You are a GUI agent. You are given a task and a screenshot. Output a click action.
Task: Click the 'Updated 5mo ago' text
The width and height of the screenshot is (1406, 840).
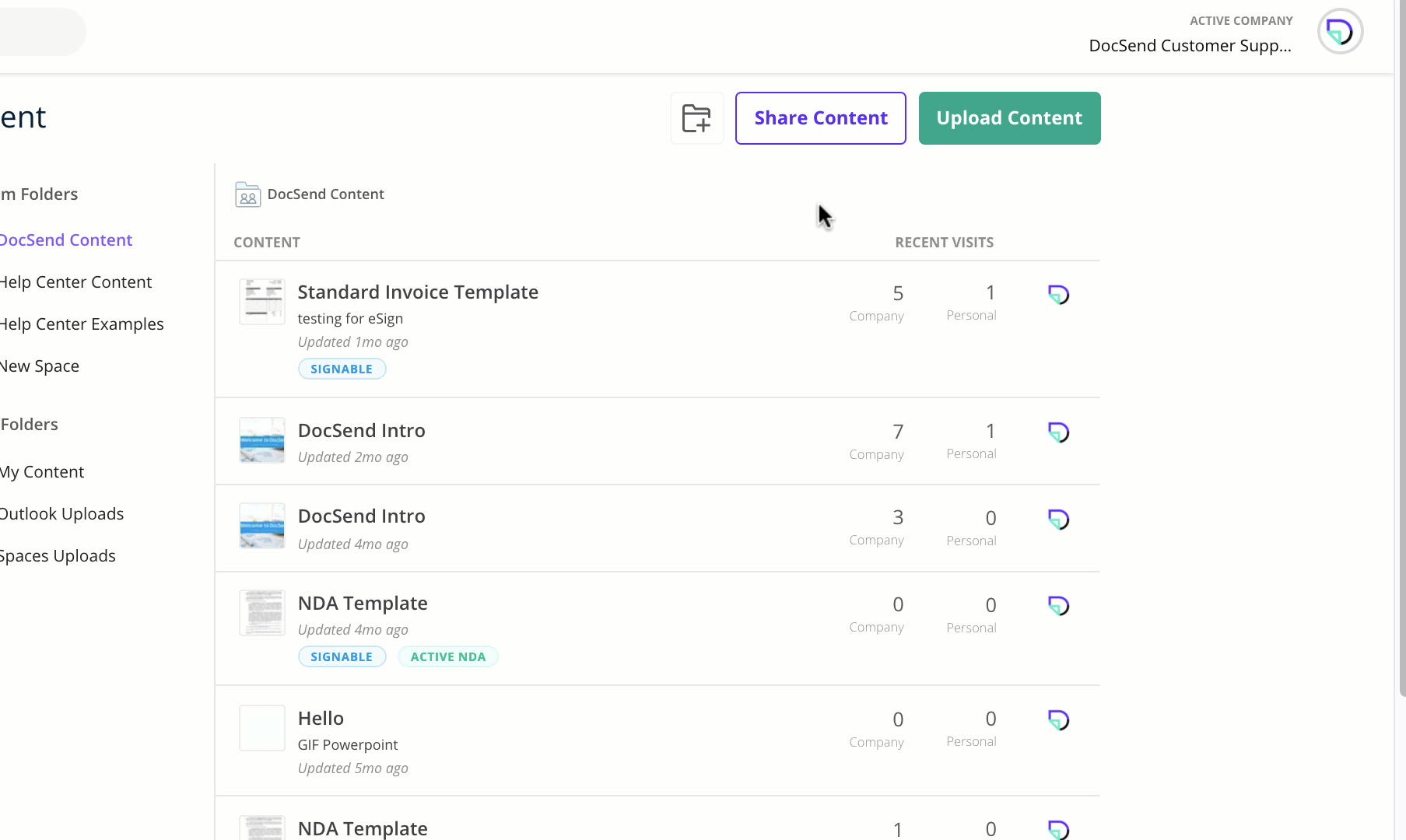point(352,768)
